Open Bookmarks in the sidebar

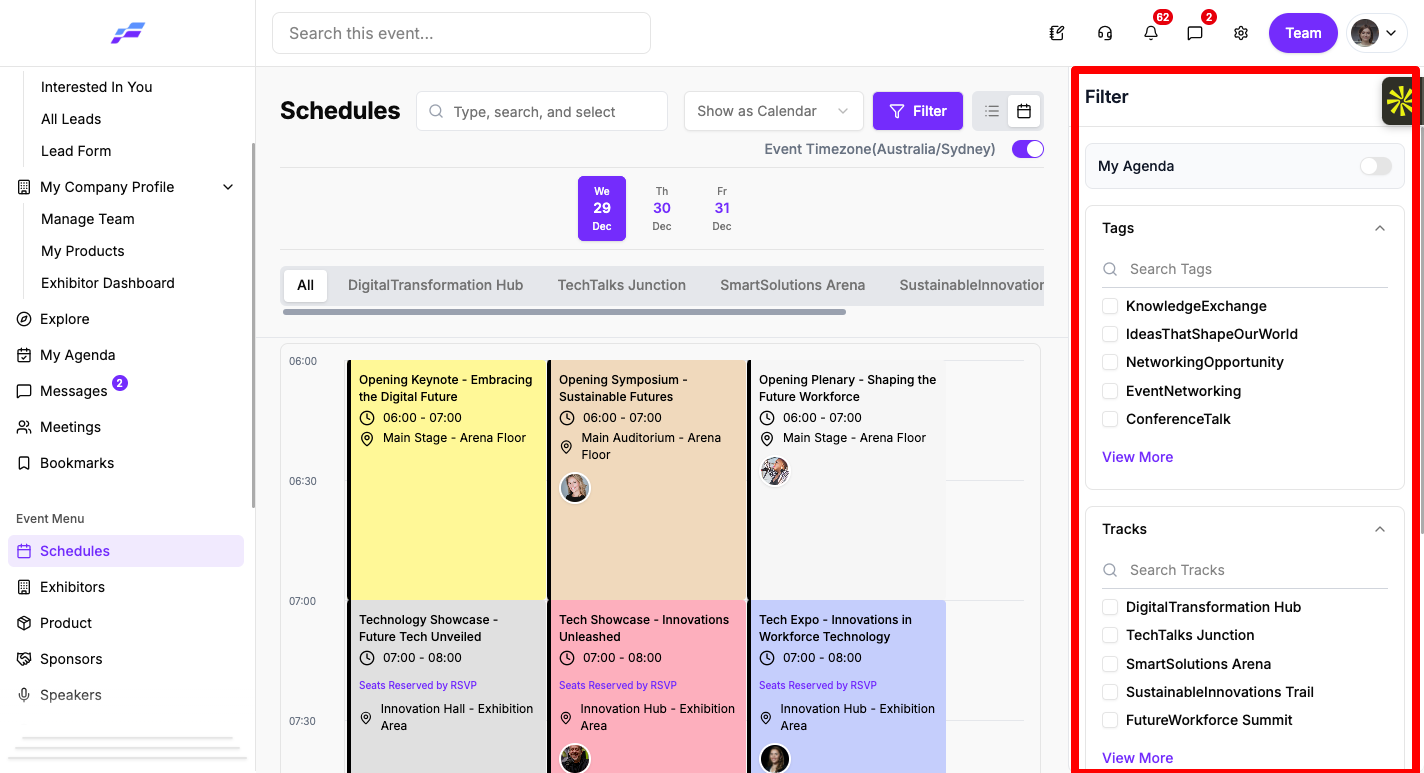coord(77,463)
